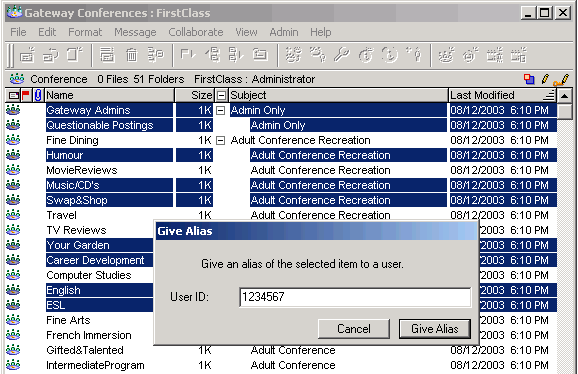
Task: Click into the User ID field
Action: (355, 297)
